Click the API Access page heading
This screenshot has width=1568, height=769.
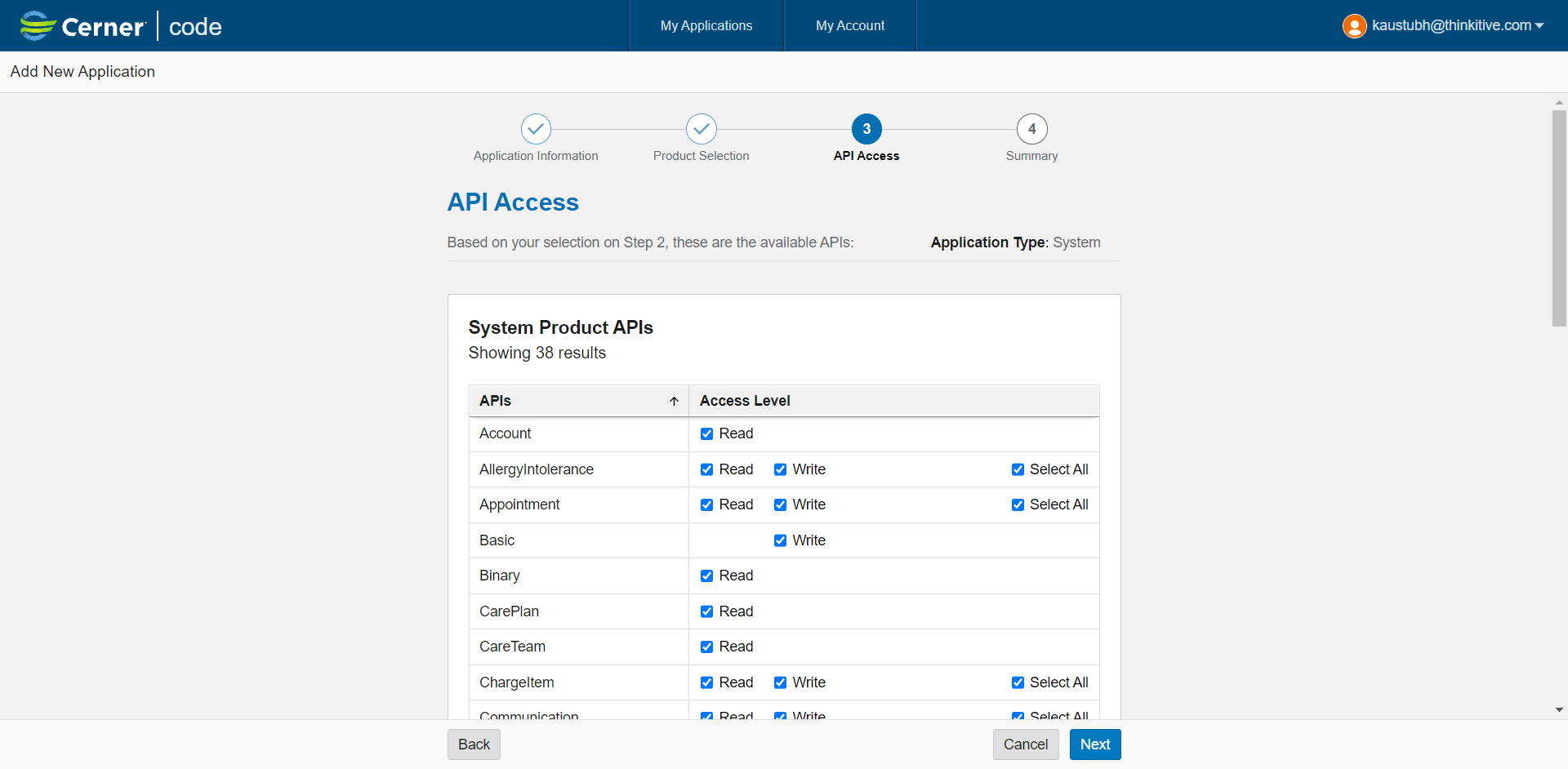[x=513, y=202]
